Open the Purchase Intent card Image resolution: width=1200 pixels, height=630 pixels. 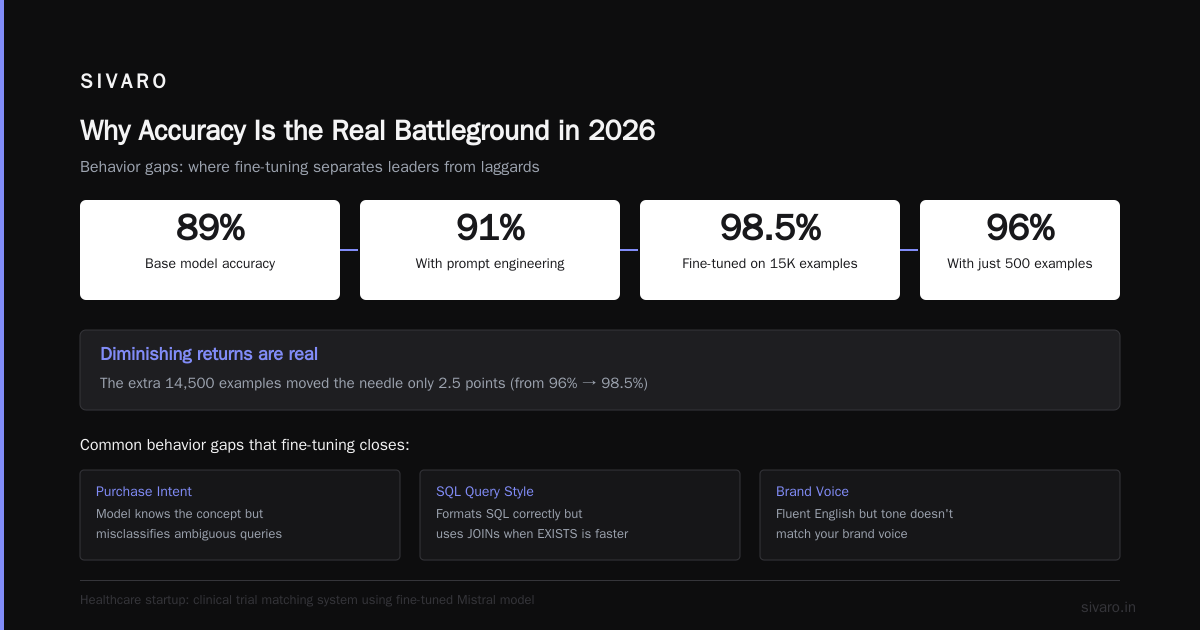tap(240, 515)
